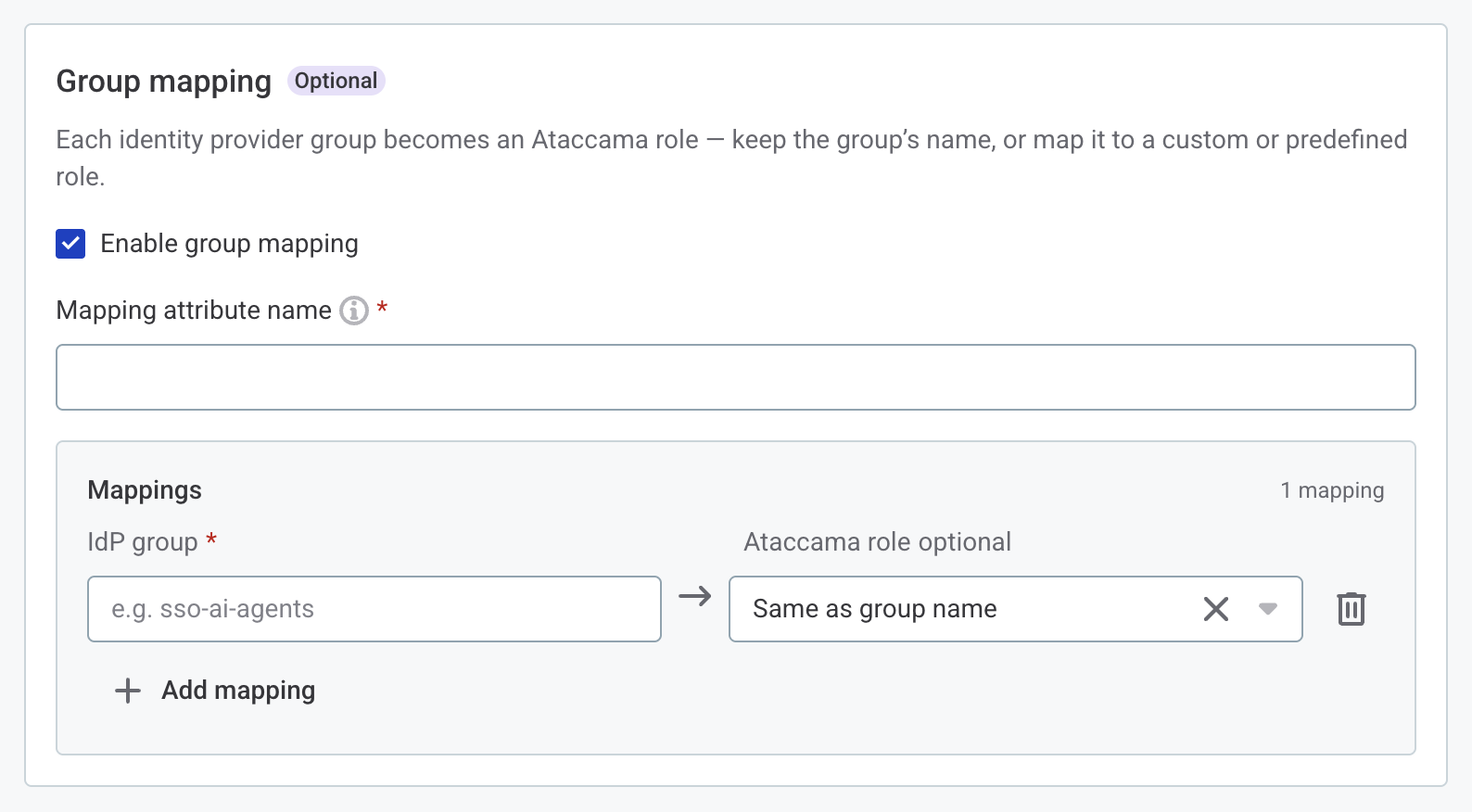The height and width of the screenshot is (812, 1472).
Task: Click the IdP group input field
Action: pyautogui.click(x=374, y=609)
